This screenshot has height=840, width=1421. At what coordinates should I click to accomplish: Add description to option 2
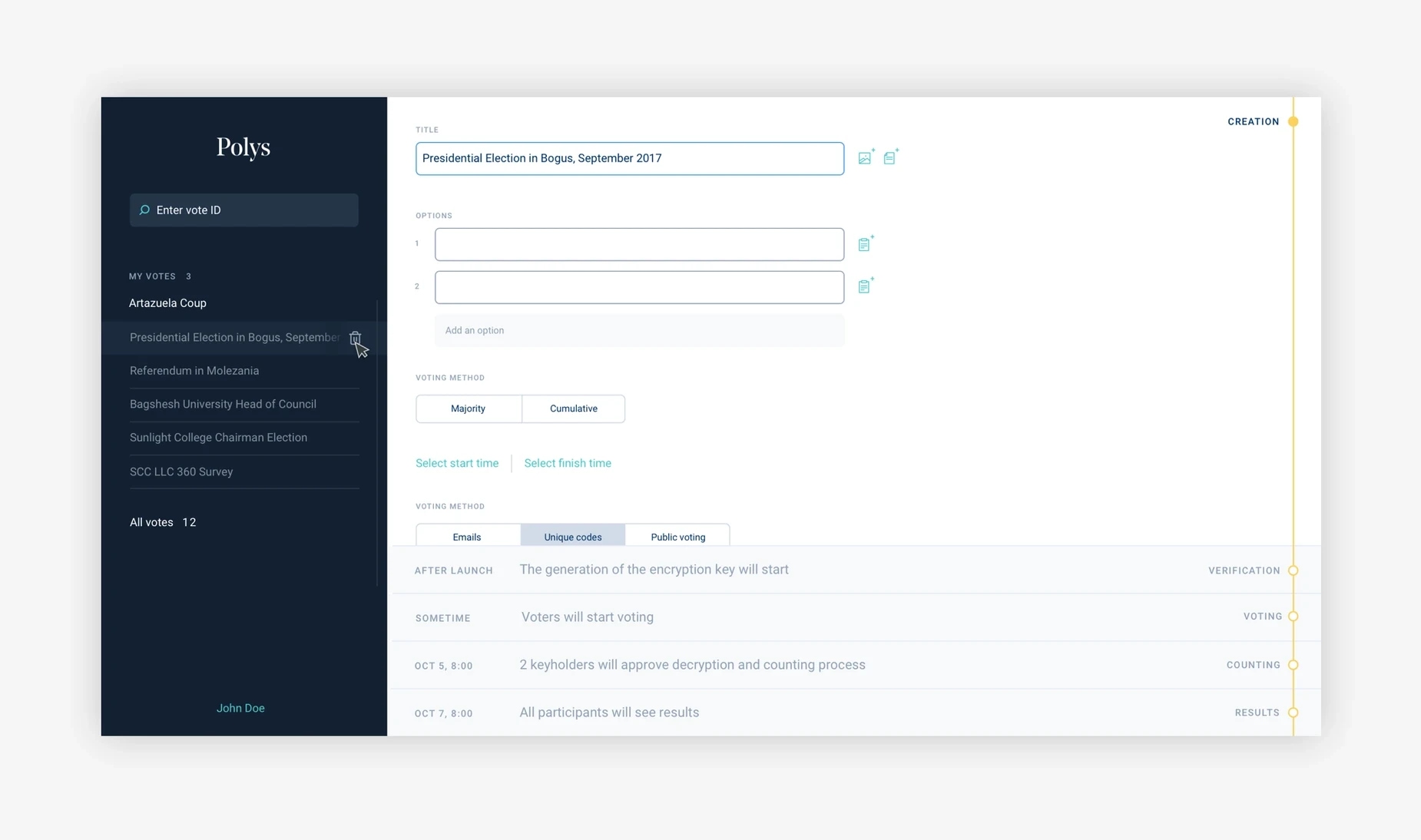click(866, 286)
